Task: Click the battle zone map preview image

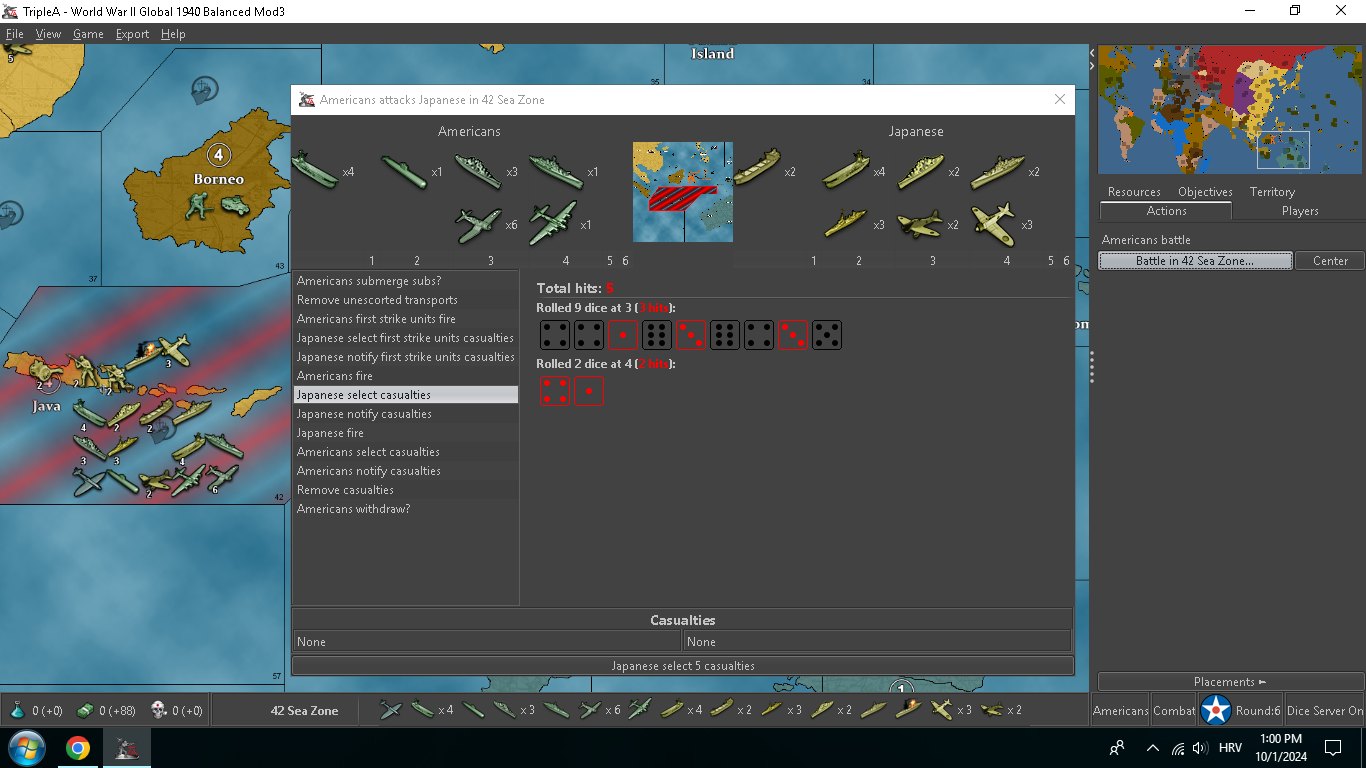Action: click(x=683, y=192)
